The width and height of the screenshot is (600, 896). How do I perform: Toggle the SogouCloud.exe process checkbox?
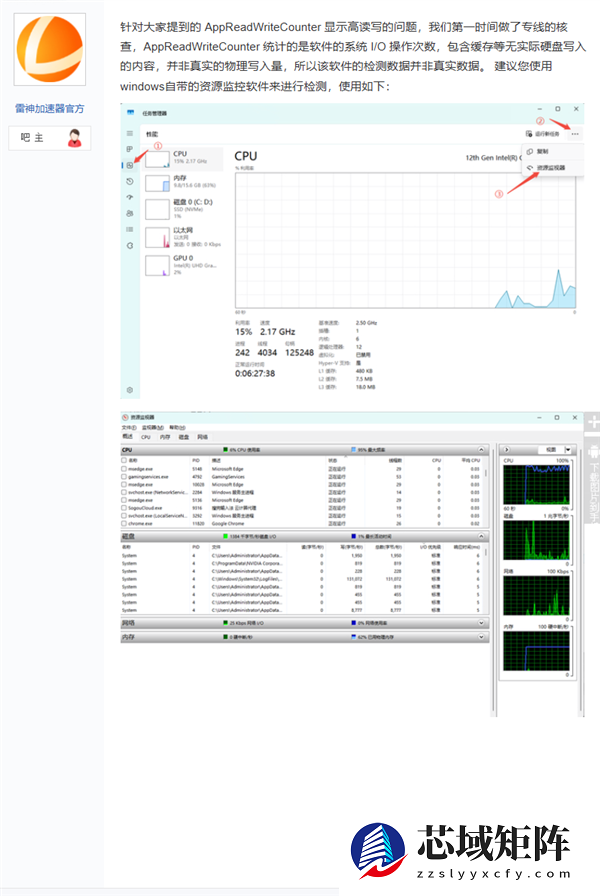pos(125,507)
